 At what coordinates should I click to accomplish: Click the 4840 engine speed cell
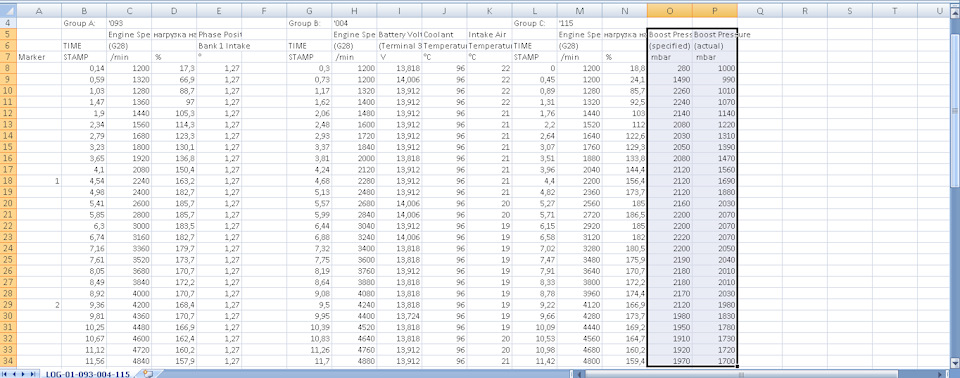tap(129, 361)
